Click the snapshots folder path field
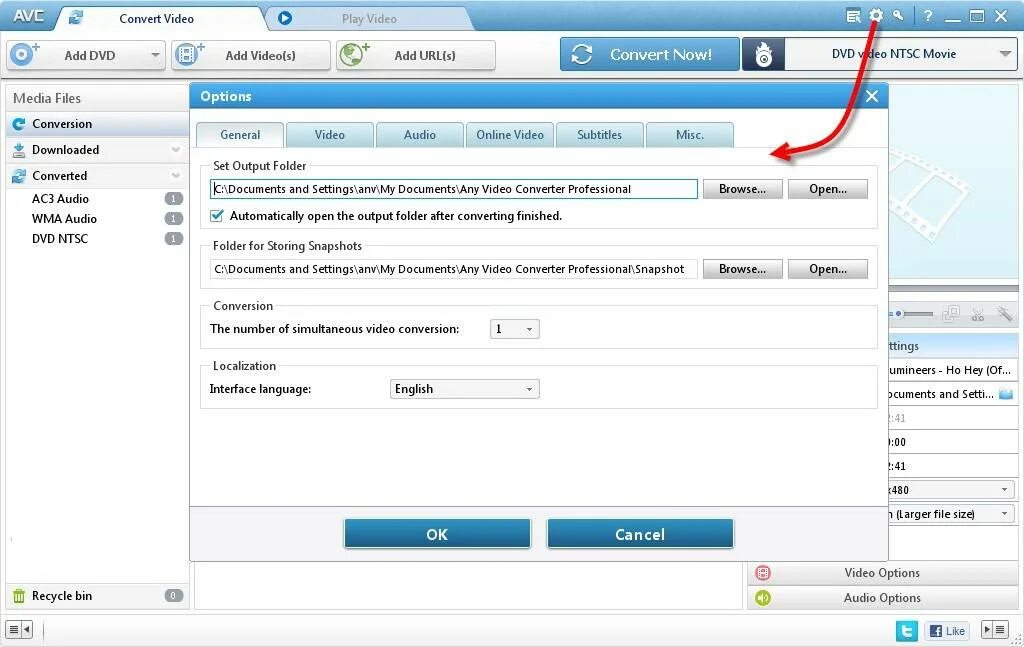The width and height of the screenshot is (1024, 647). 454,269
